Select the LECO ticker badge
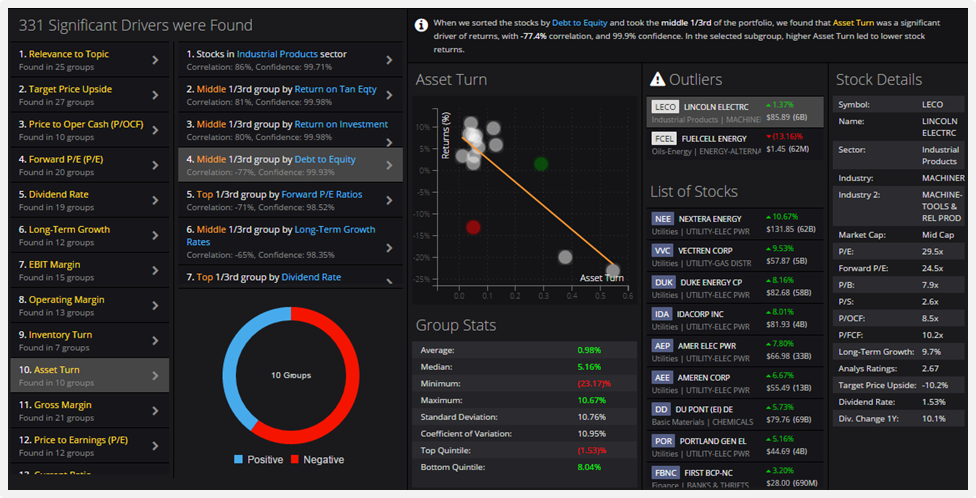This screenshot has width=976, height=498. coord(665,106)
